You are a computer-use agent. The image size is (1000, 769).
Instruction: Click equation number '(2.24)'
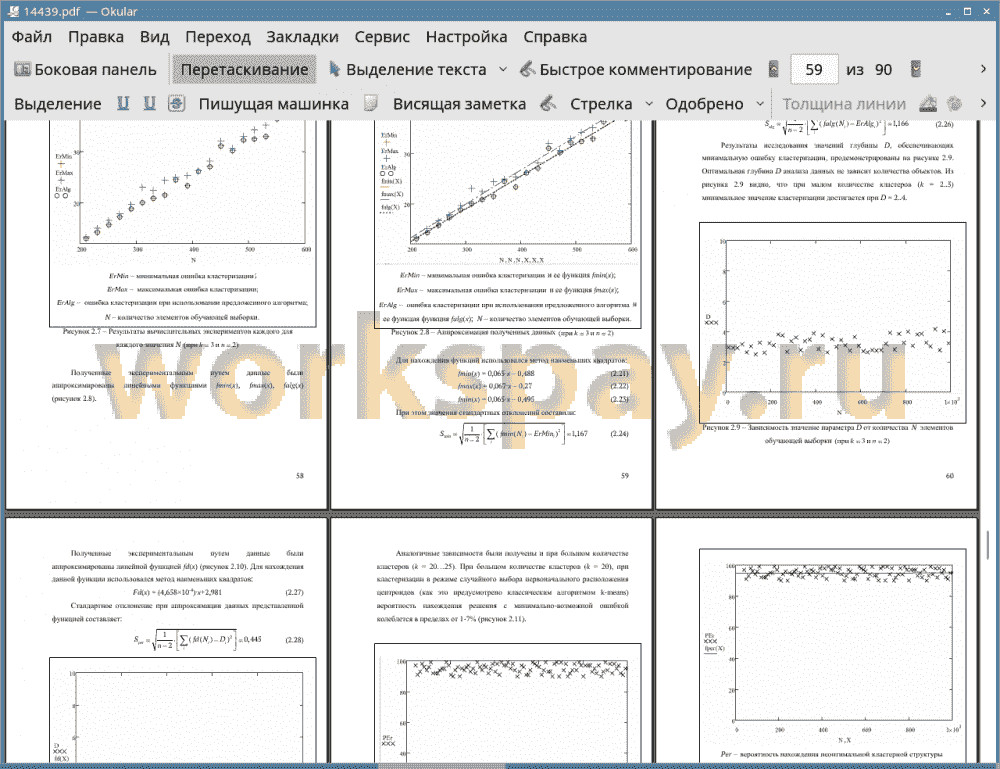[619, 434]
